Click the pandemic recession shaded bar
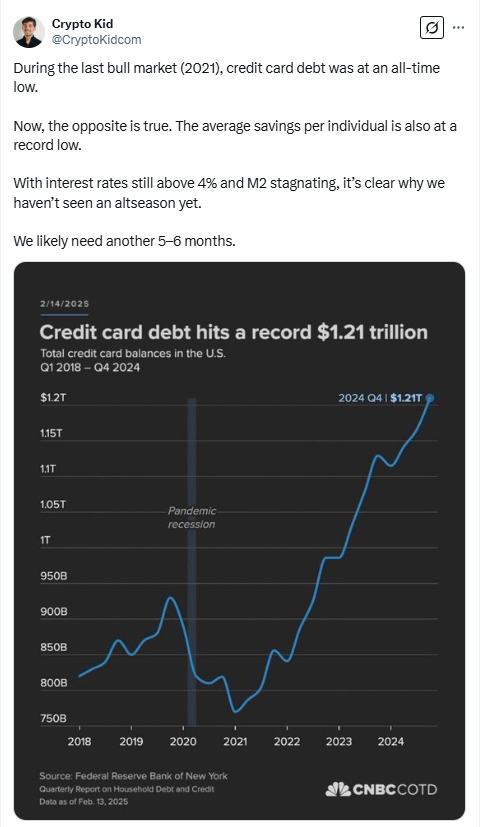Viewport: 484px width, 827px height. pyautogui.click(x=192, y=562)
